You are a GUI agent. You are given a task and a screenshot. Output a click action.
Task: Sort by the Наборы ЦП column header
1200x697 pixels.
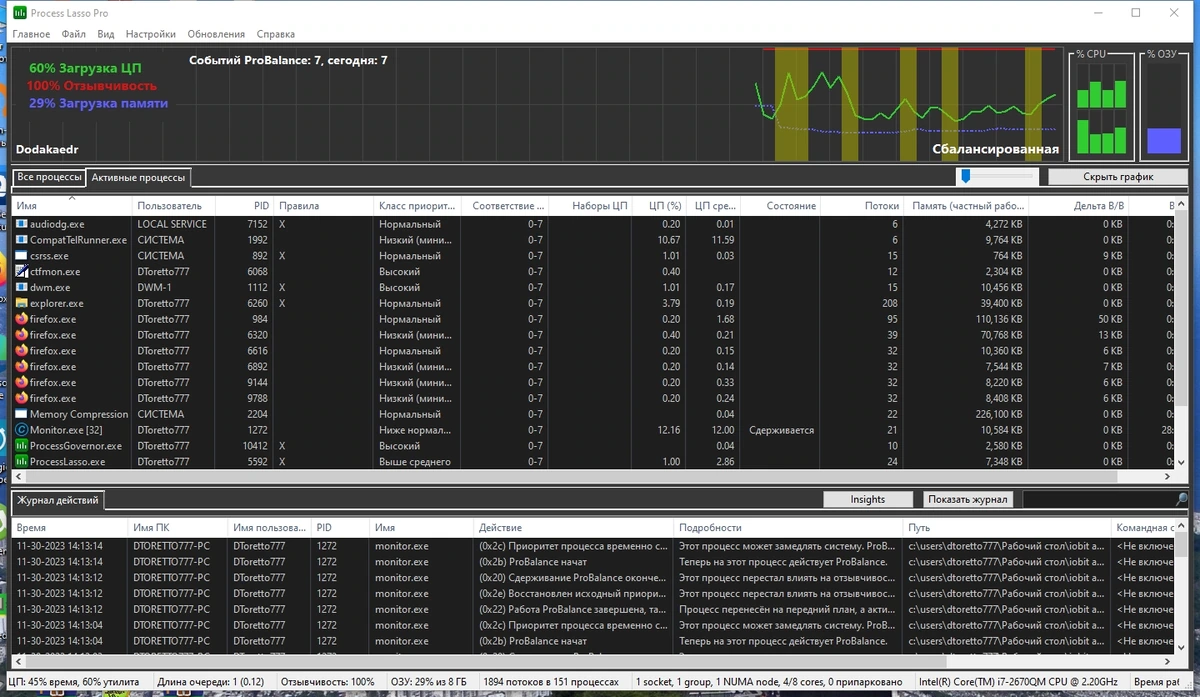(590, 206)
